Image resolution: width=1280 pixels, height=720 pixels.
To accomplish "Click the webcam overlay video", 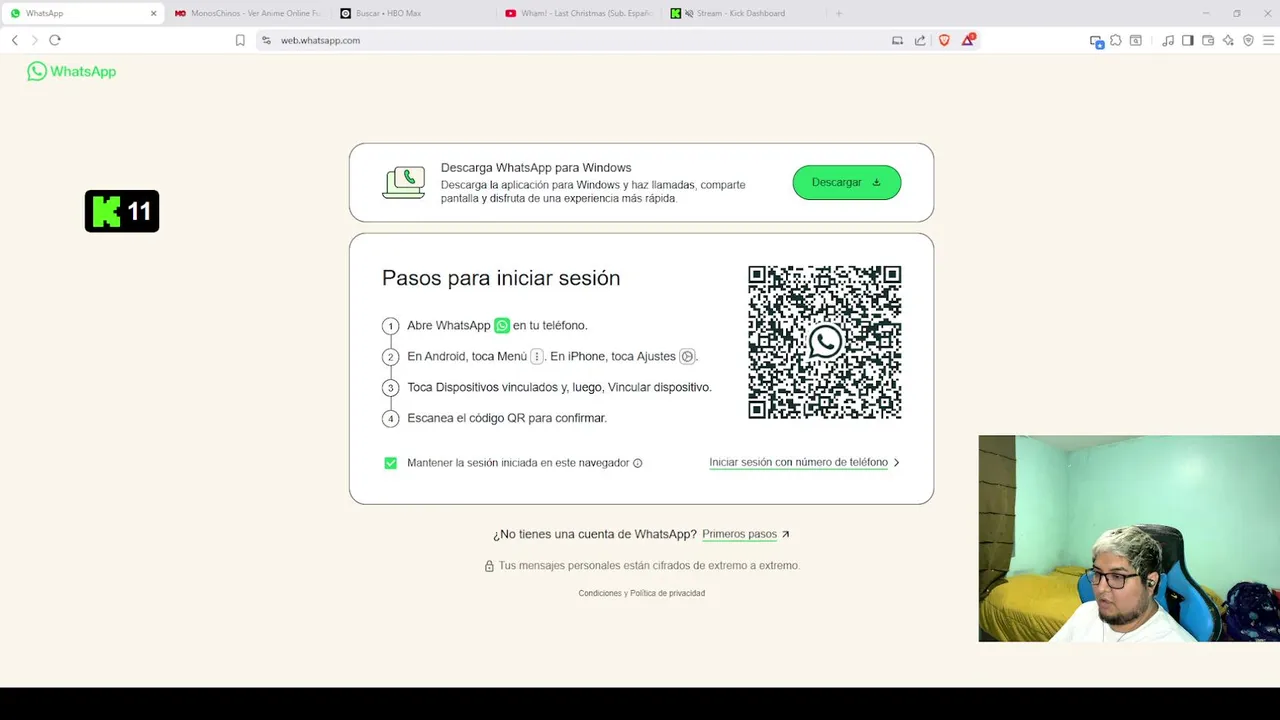I will 1129,538.
